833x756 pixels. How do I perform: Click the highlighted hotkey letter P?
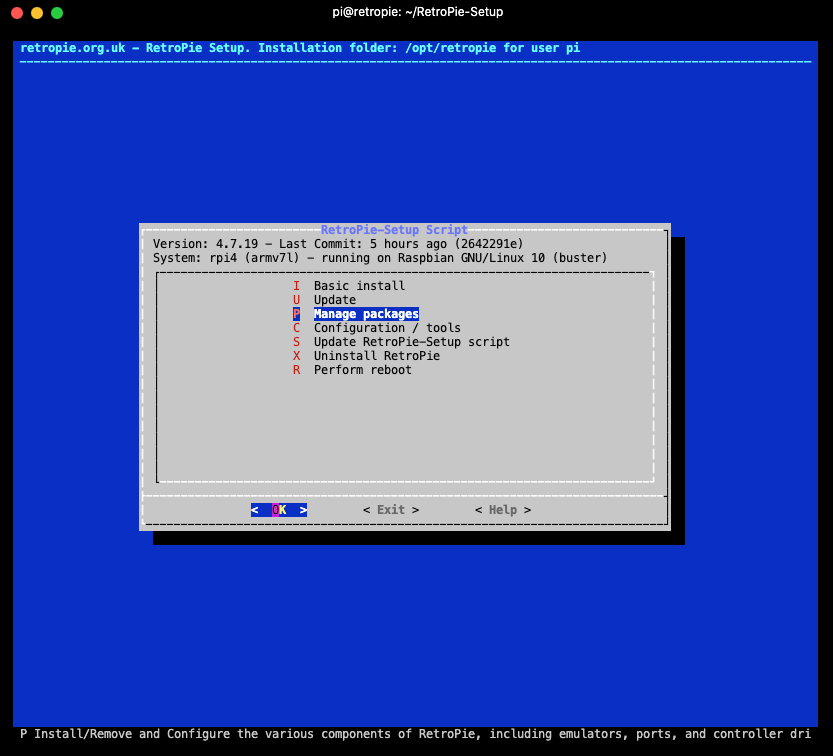(296, 314)
